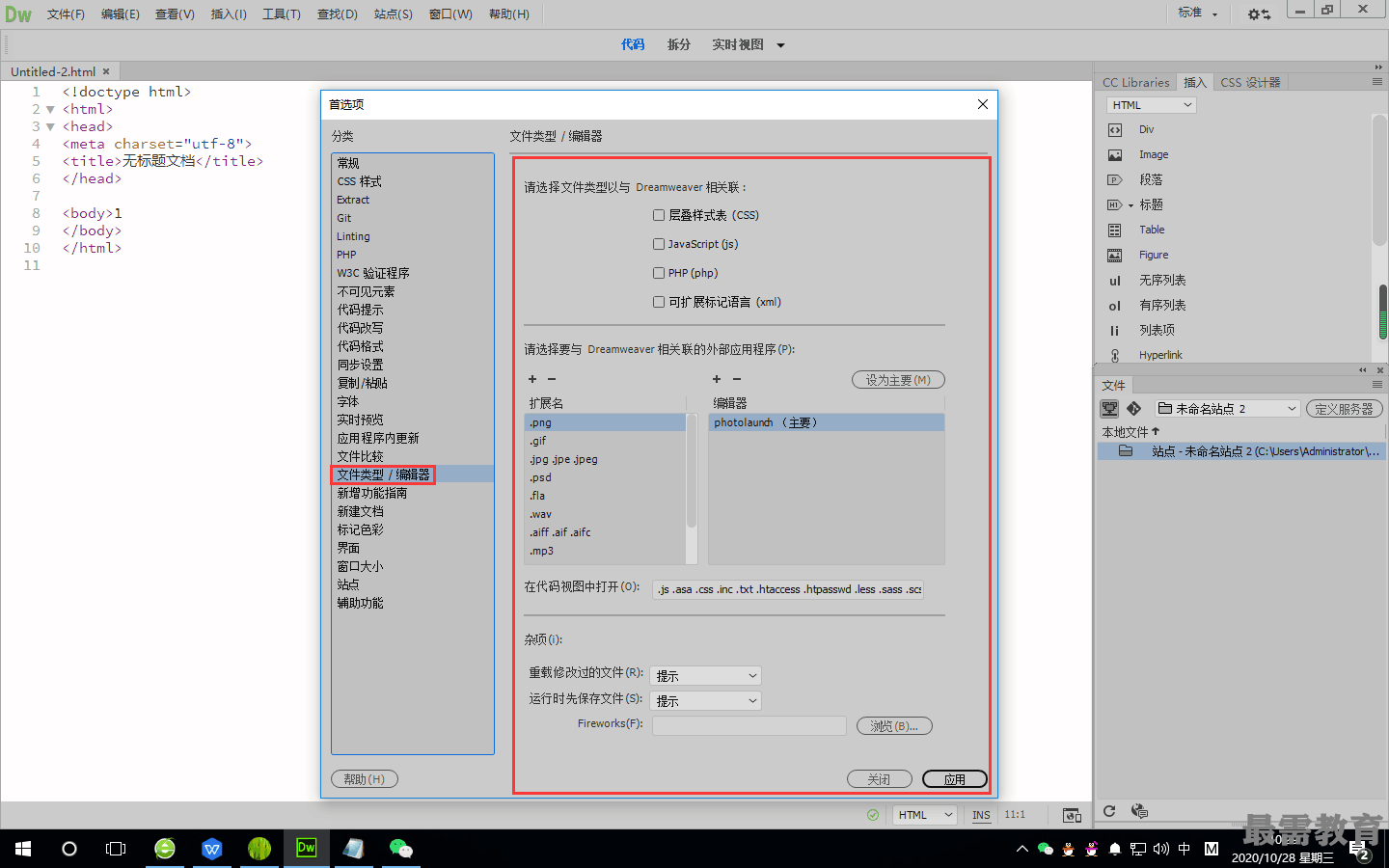The image size is (1389, 868).
Task: Remove extension with minus icon
Action: coord(552,379)
